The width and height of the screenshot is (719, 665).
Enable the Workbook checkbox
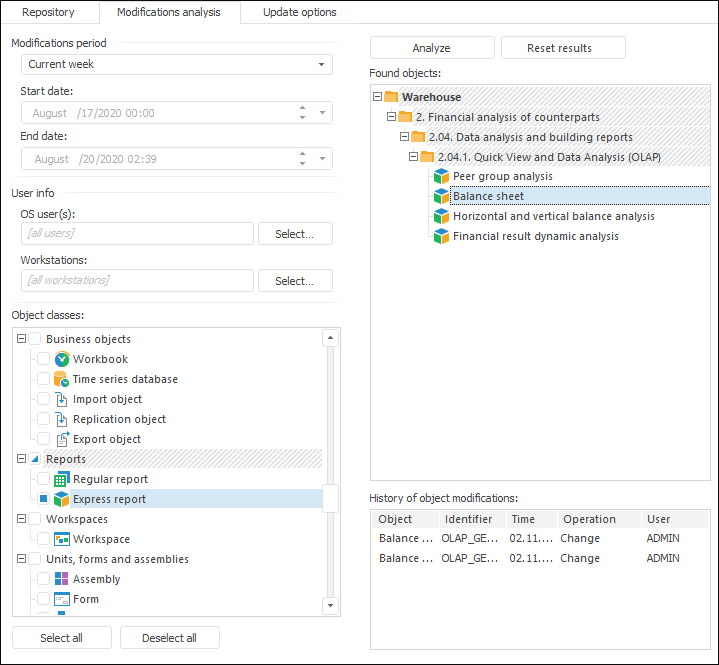[x=43, y=359]
